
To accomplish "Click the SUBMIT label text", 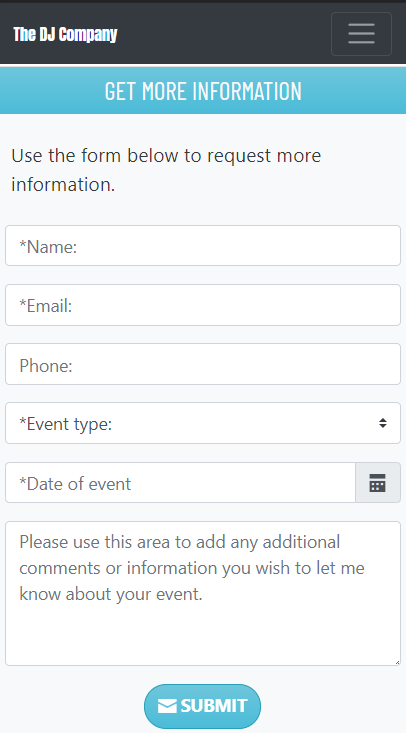I will 214,706.
